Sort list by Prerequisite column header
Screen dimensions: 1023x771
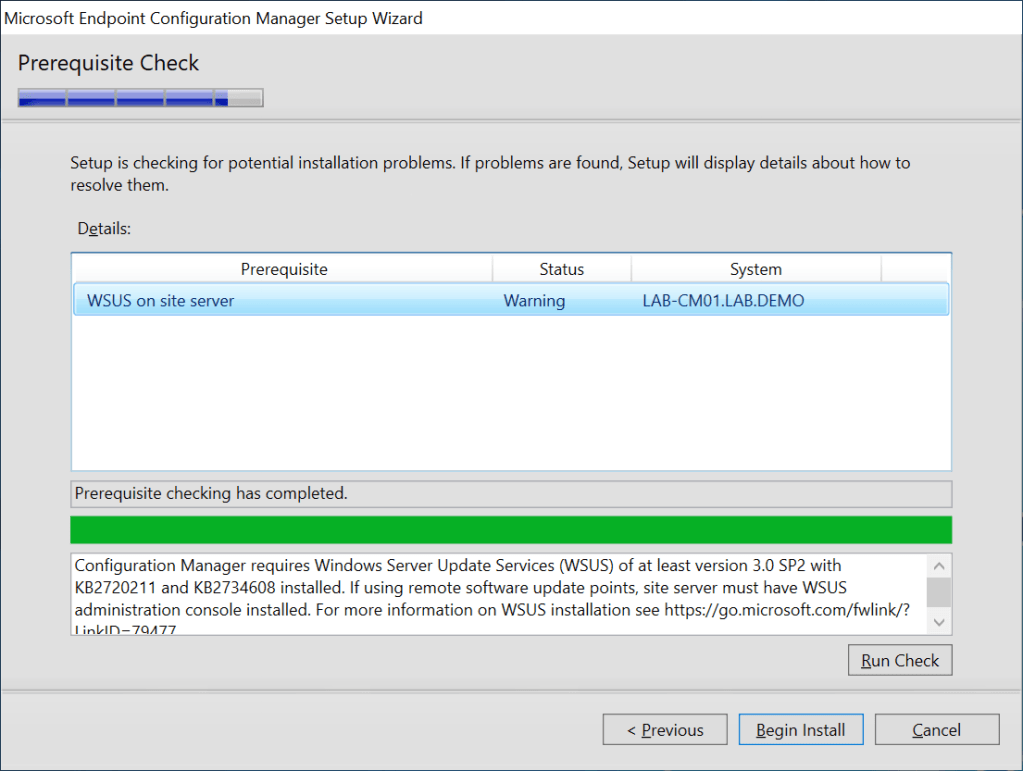pyautogui.click(x=283, y=269)
